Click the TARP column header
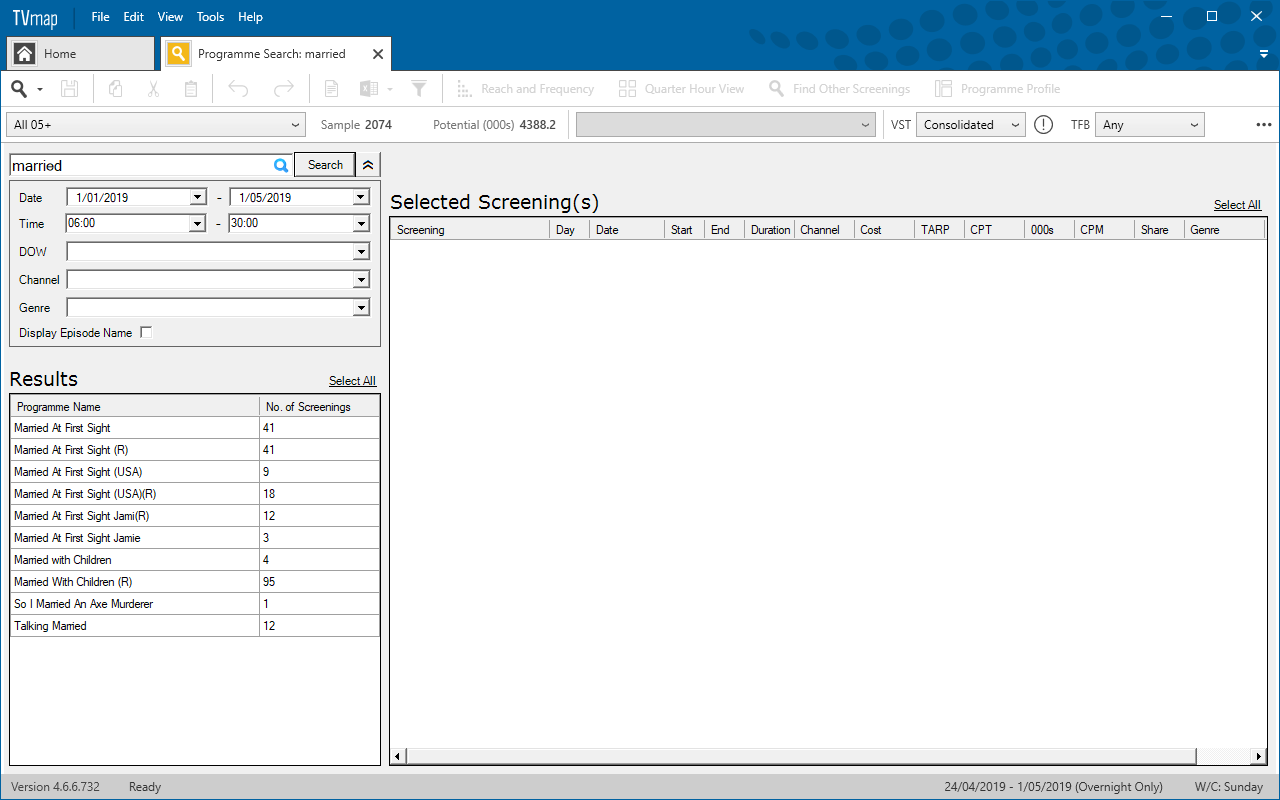 [940, 230]
